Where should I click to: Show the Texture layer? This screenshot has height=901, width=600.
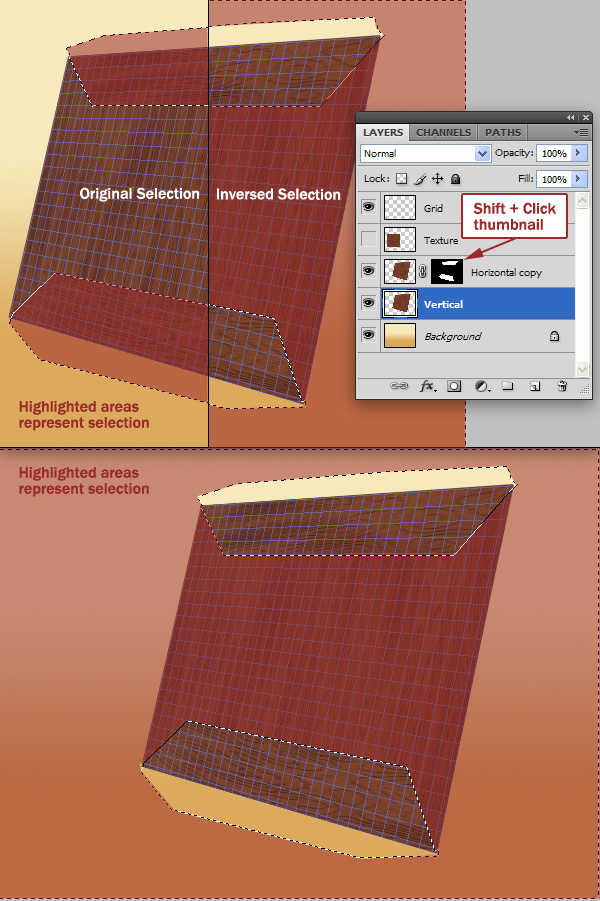(x=368, y=238)
